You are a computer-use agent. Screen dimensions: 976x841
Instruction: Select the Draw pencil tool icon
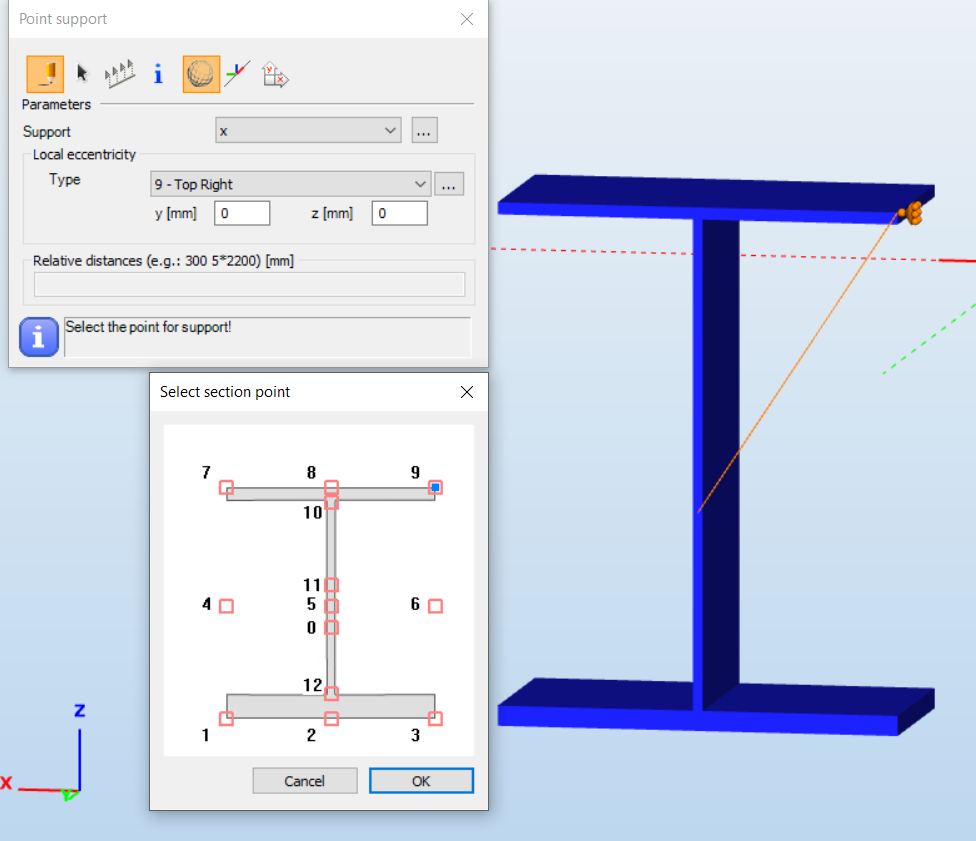pos(45,74)
